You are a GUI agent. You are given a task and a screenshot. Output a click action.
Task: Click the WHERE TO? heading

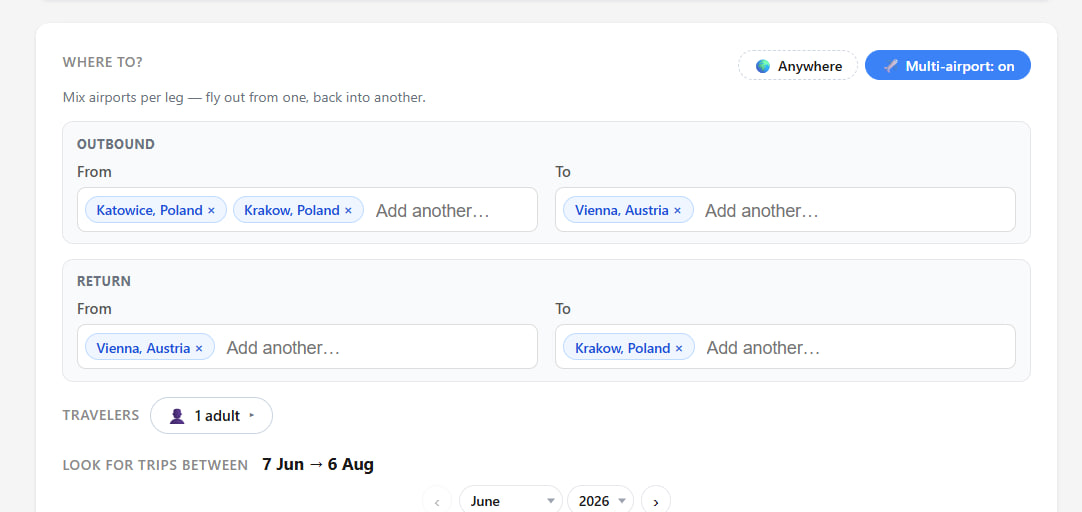[x=103, y=62]
